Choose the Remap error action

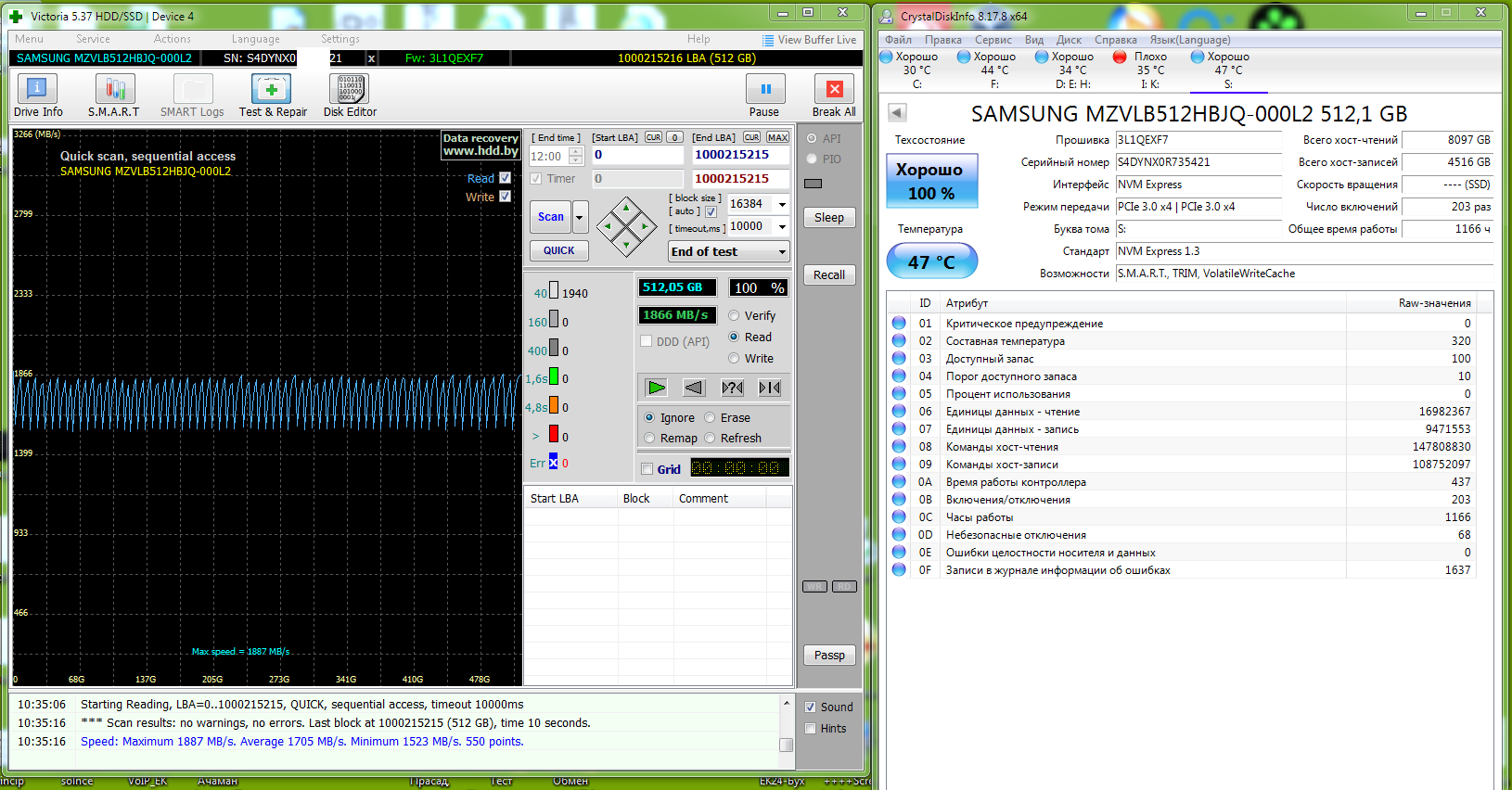(x=650, y=439)
